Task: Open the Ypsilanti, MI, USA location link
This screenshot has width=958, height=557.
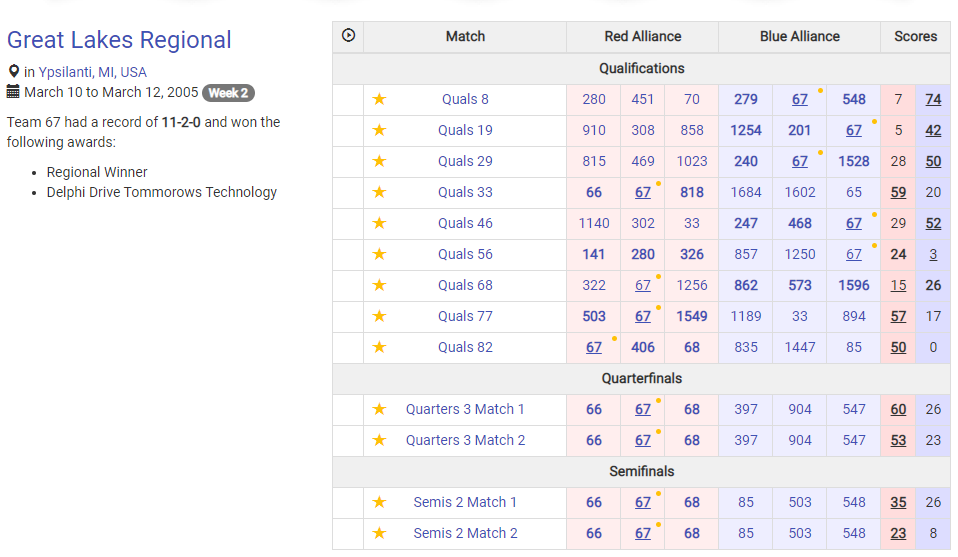Action: point(92,72)
